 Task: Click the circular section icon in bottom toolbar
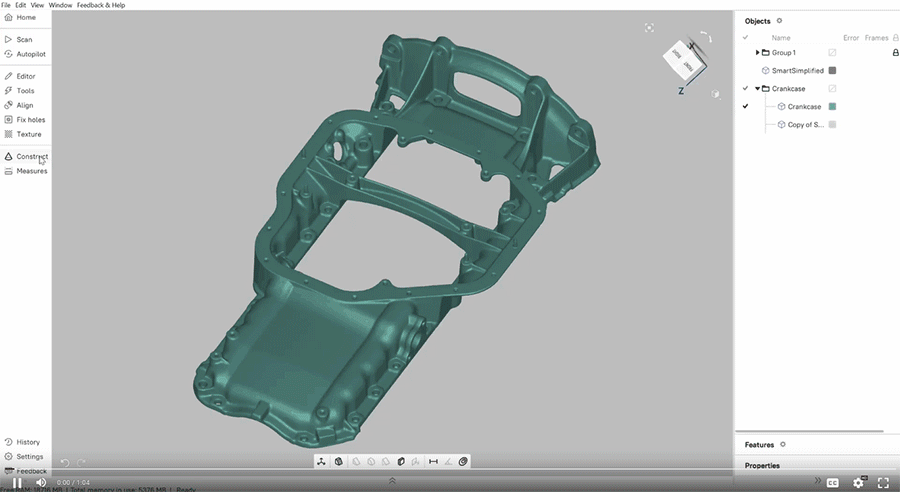[463, 461]
